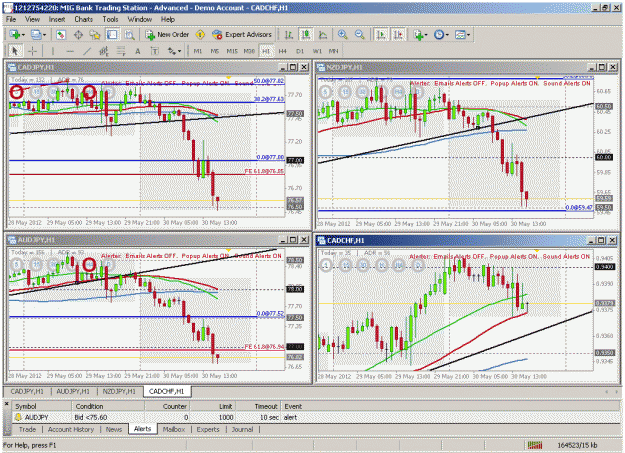
Task: Open the Data Window crosshair-circle icon
Action: pos(78,35)
